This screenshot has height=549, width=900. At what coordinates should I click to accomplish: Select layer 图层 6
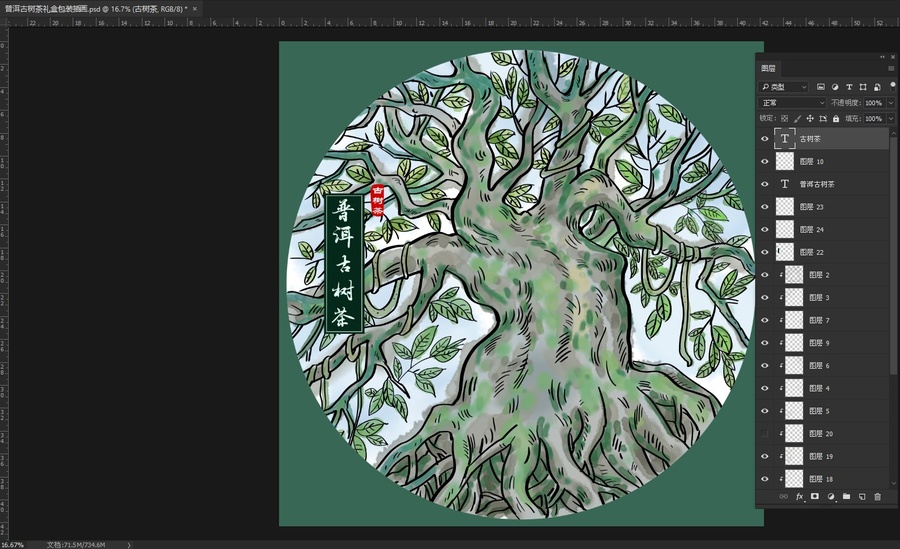coord(831,365)
